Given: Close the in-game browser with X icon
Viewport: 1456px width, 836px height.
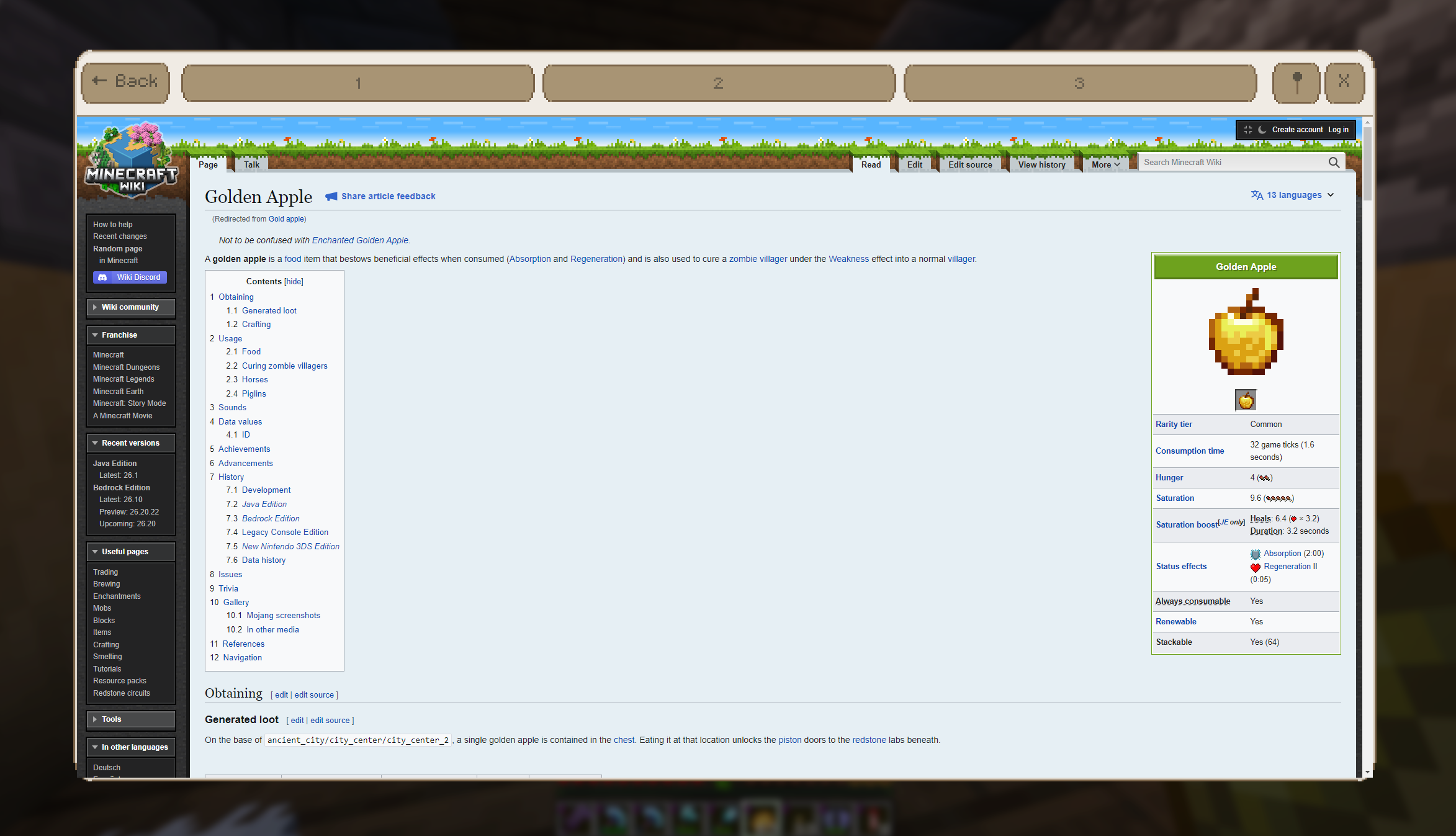Looking at the screenshot, I should pos(1344,83).
